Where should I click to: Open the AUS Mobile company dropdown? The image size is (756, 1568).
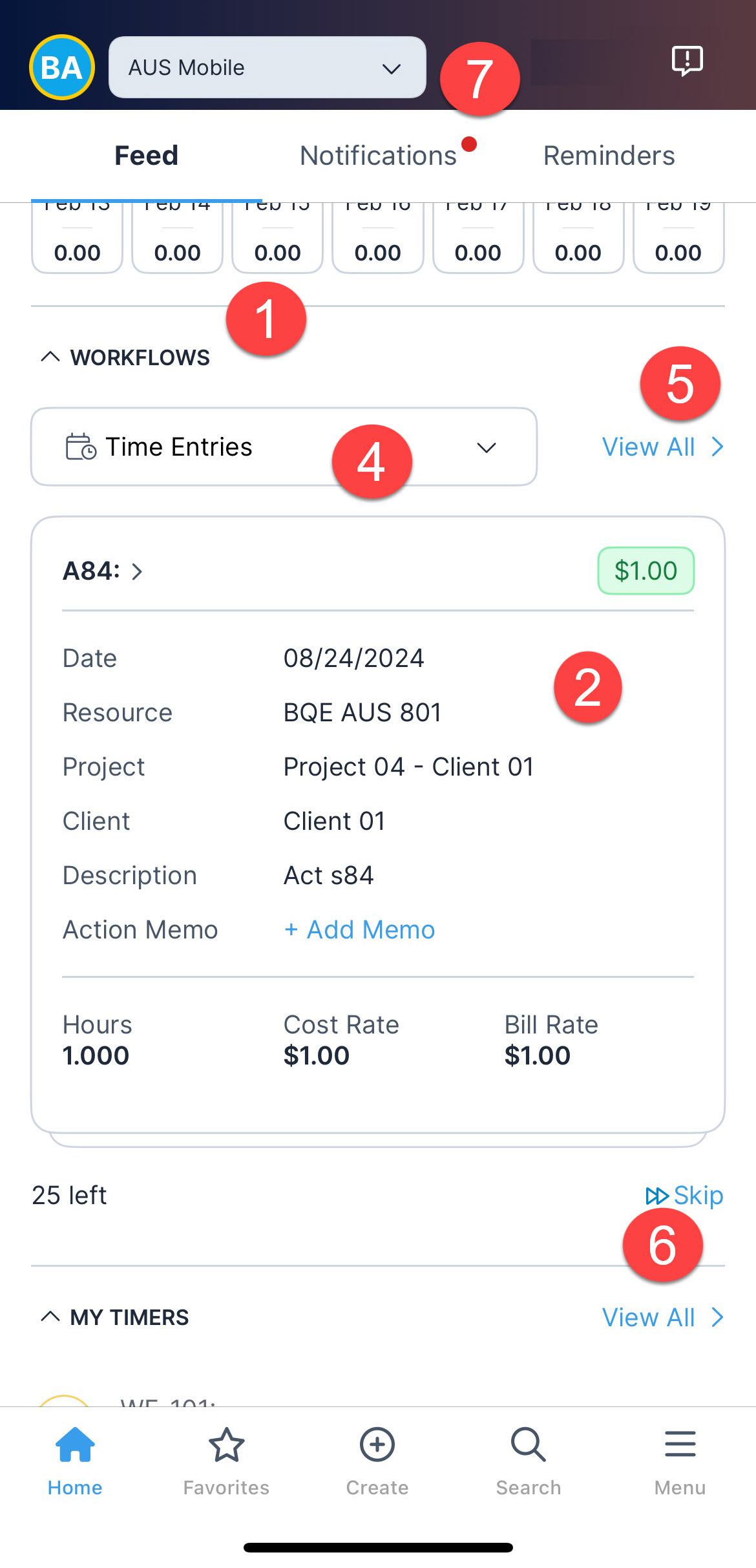click(x=268, y=67)
